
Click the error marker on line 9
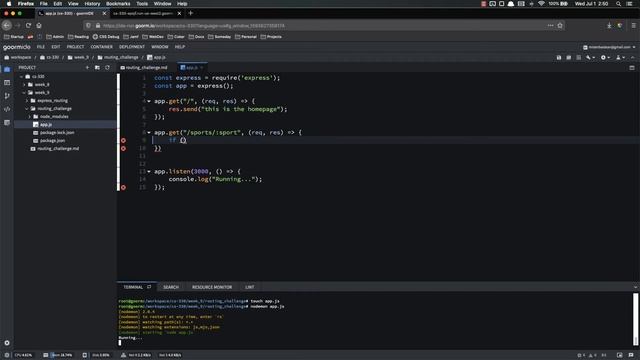(x=123, y=140)
